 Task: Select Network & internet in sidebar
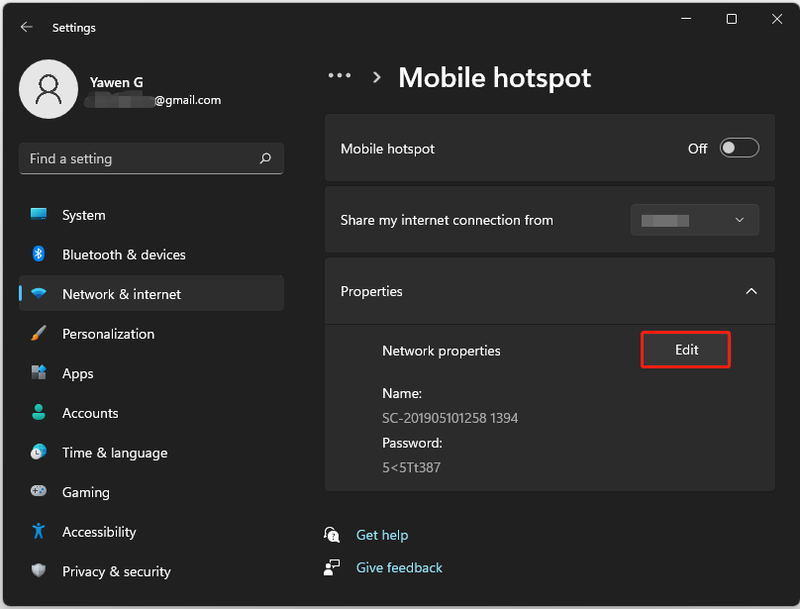152,293
